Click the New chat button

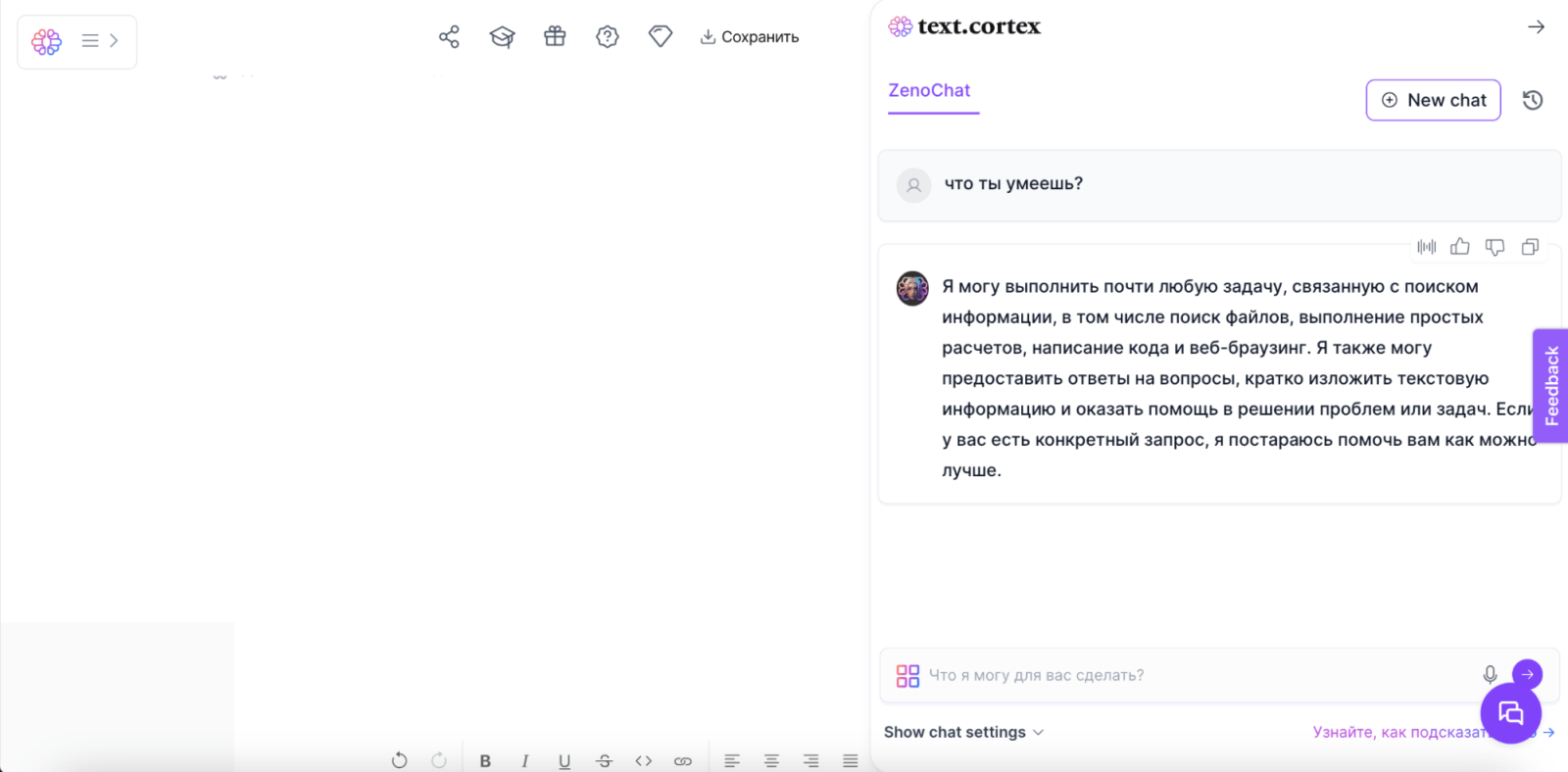click(1433, 100)
